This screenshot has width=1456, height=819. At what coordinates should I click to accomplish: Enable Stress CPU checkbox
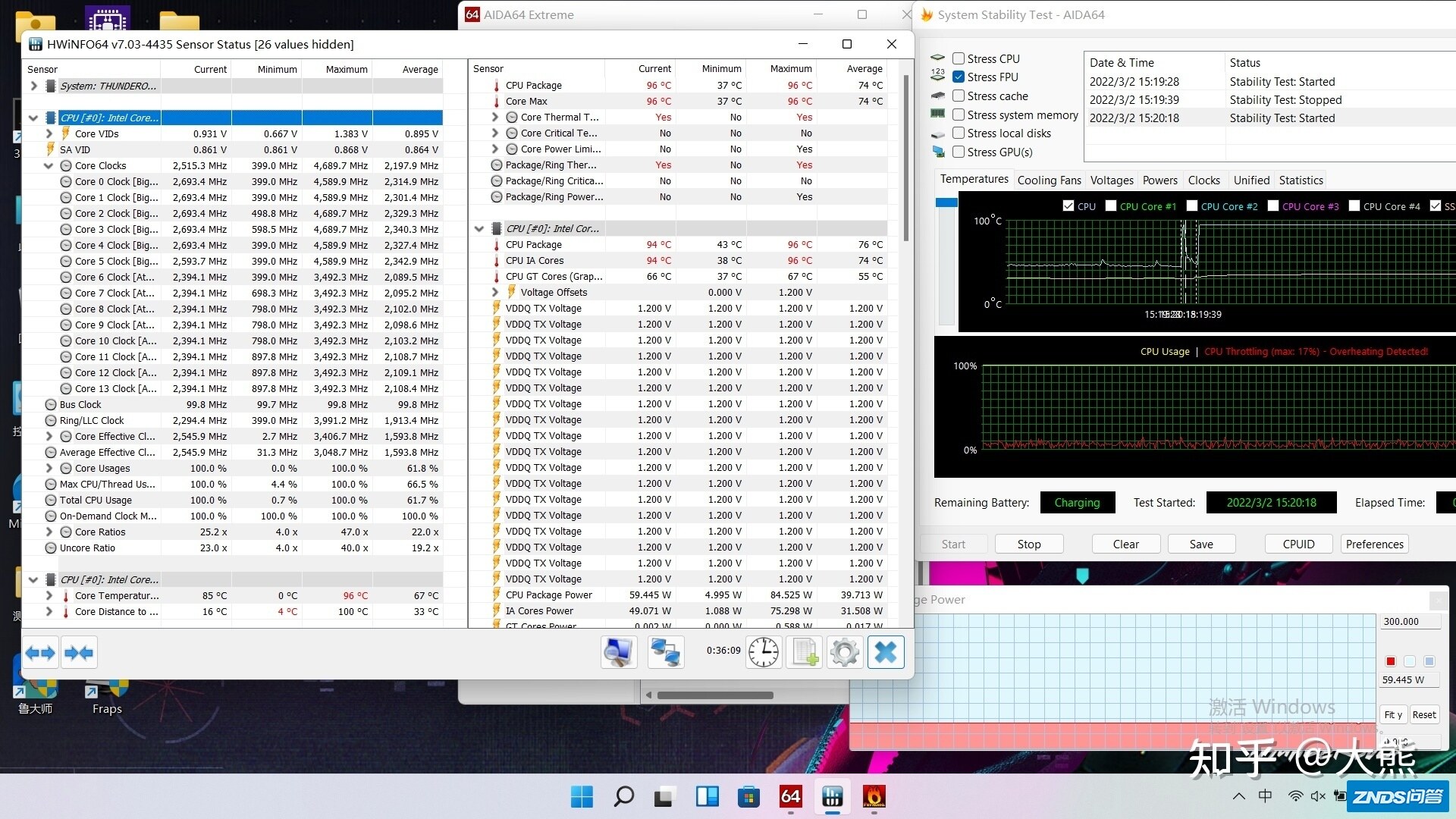(959, 58)
